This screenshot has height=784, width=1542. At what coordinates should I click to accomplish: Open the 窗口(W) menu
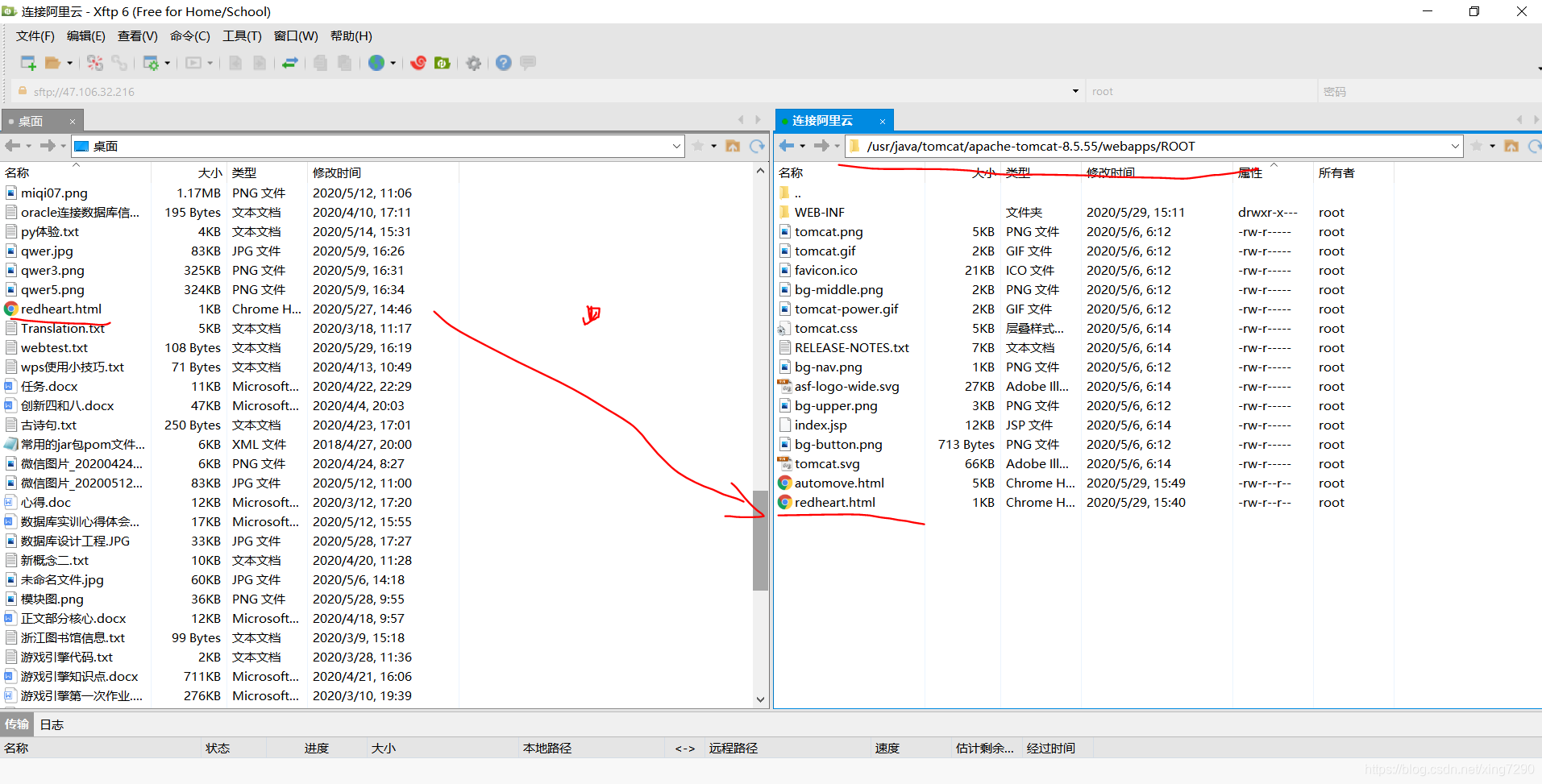coord(296,36)
